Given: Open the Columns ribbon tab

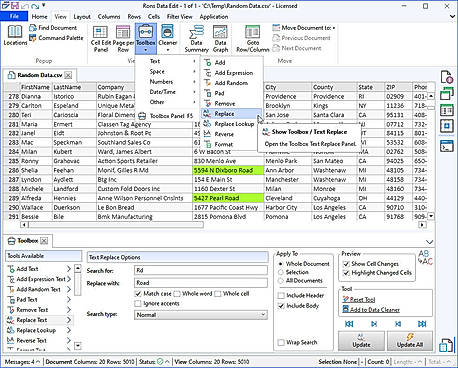Looking at the screenshot, I should (x=109, y=16).
